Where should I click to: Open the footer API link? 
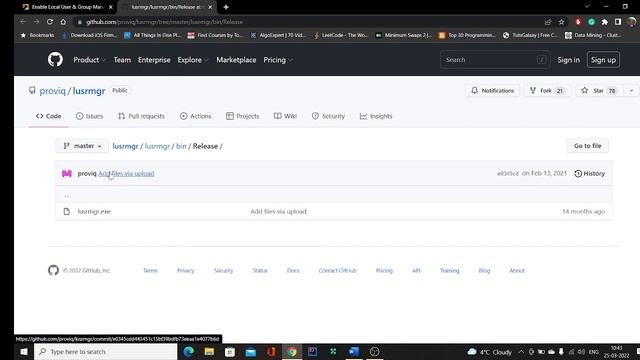click(416, 271)
